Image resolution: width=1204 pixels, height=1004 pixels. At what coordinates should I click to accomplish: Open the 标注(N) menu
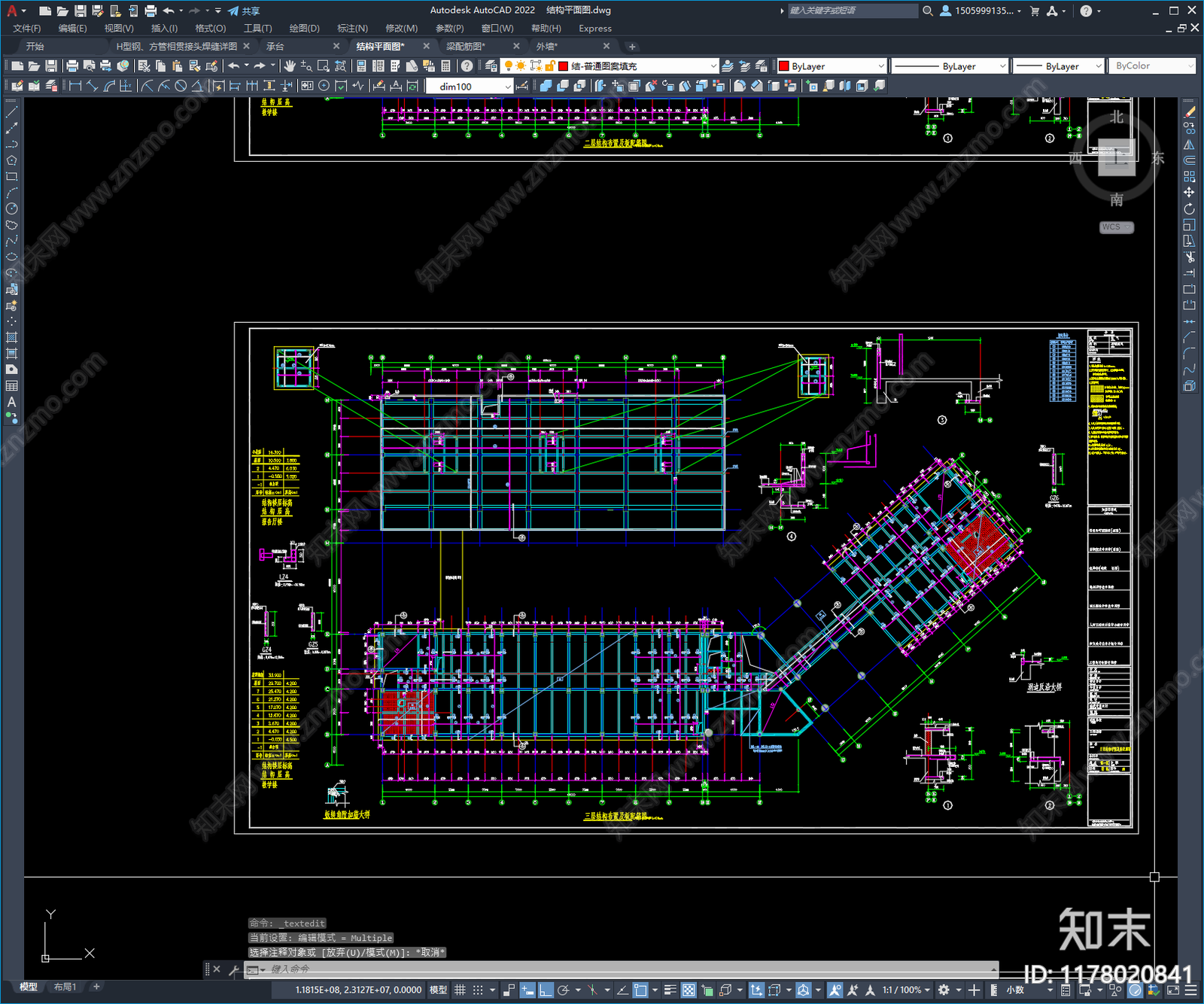pyautogui.click(x=352, y=29)
